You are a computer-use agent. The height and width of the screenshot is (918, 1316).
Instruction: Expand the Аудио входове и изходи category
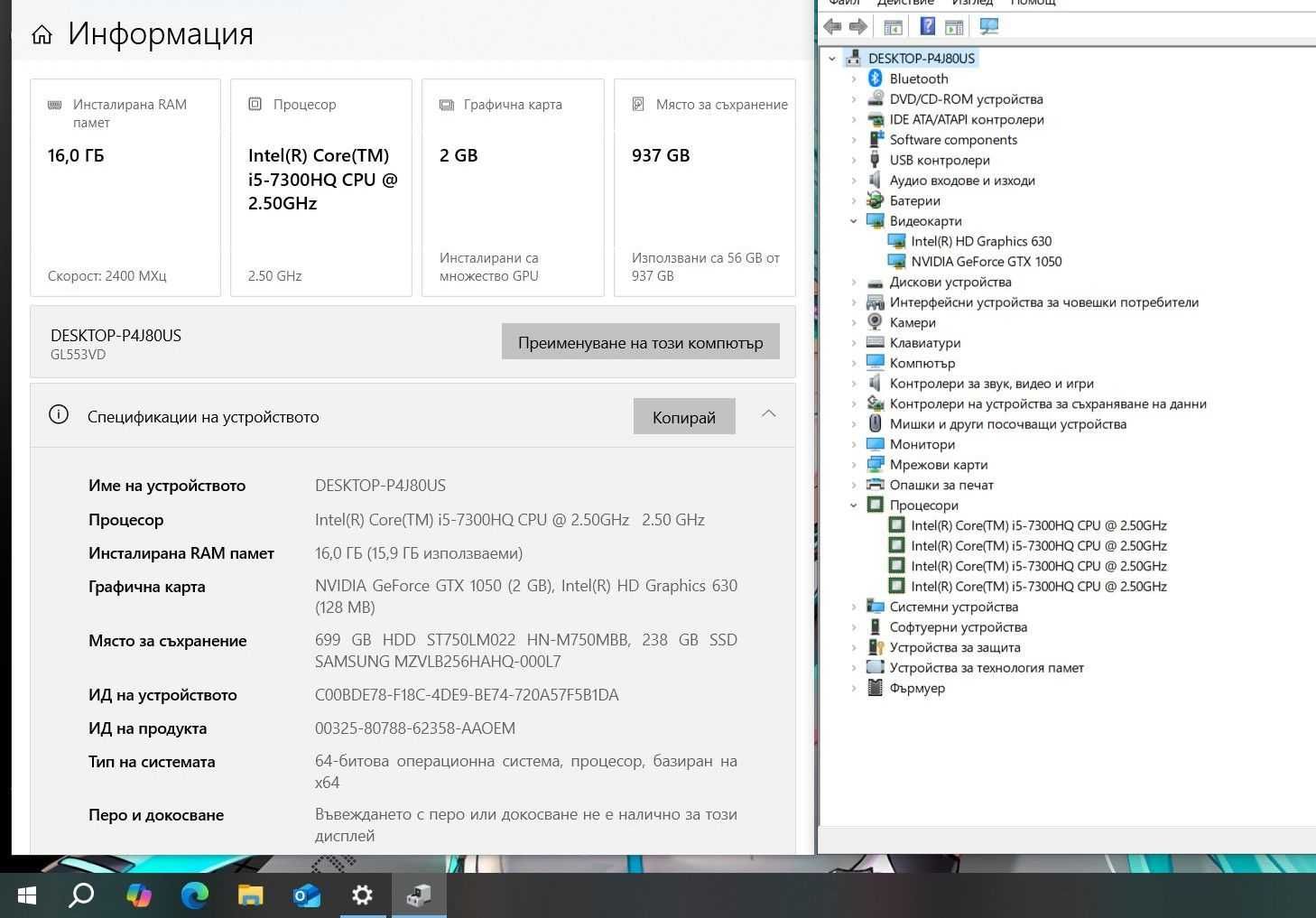point(854,181)
